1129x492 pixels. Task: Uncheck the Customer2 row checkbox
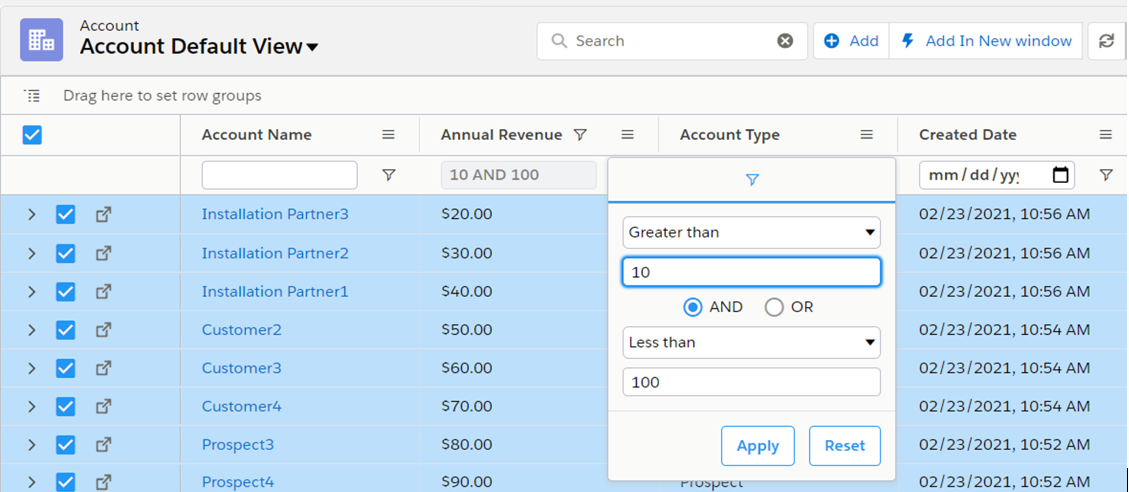click(x=65, y=330)
